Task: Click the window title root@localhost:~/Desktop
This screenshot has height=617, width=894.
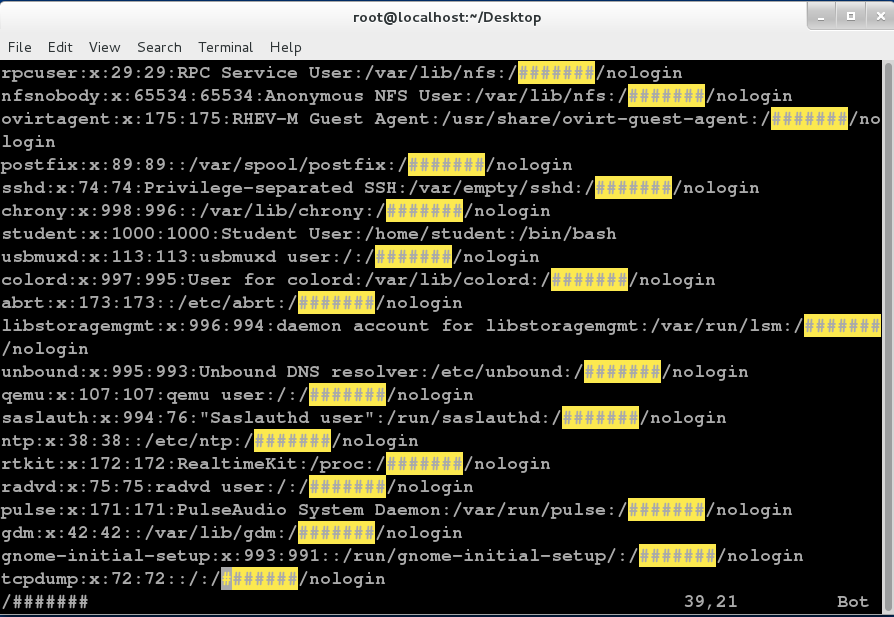Action: point(447,17)
